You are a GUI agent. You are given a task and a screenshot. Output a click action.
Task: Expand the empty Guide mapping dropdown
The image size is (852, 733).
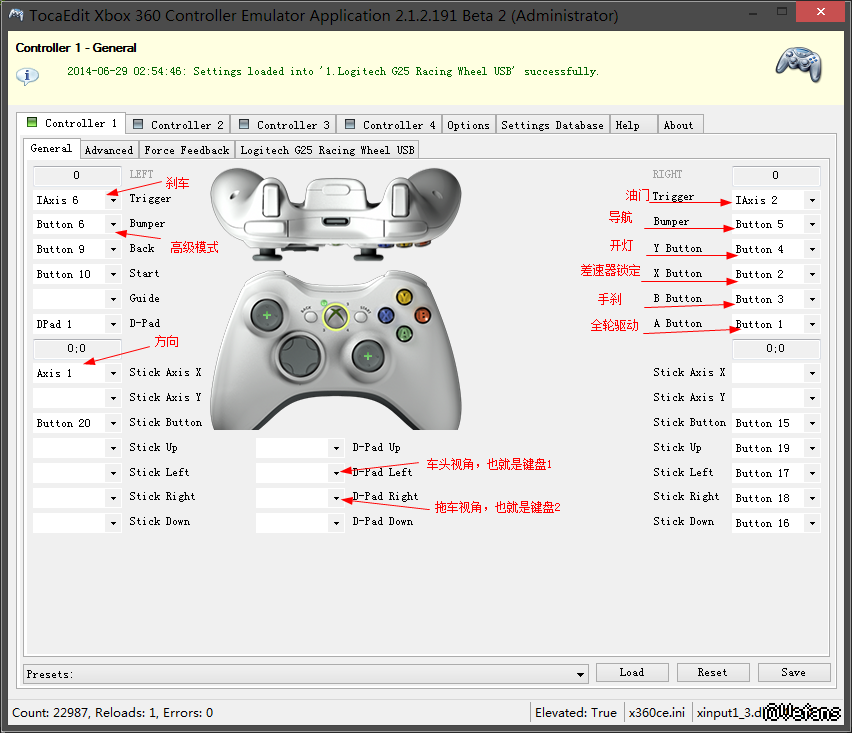(x=113, y=299)
